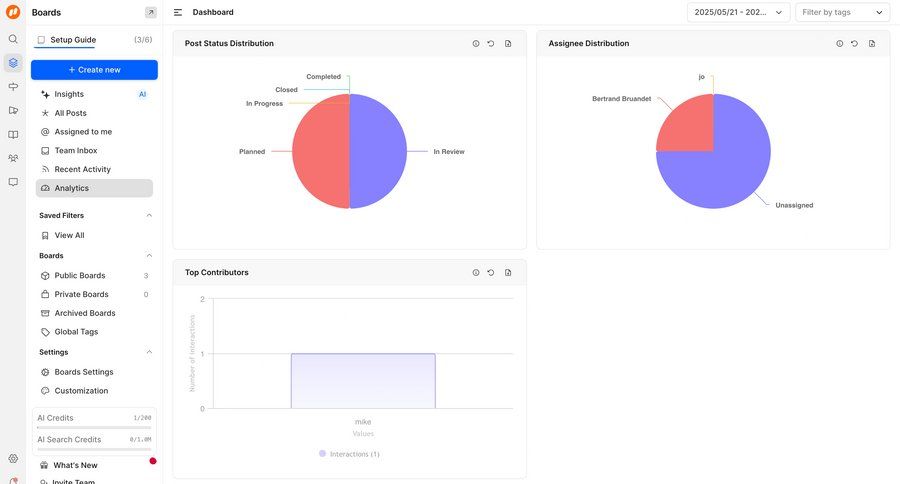Open Team Inbox
Viewport: 900px width, 484px height.
tap(94, 150)
